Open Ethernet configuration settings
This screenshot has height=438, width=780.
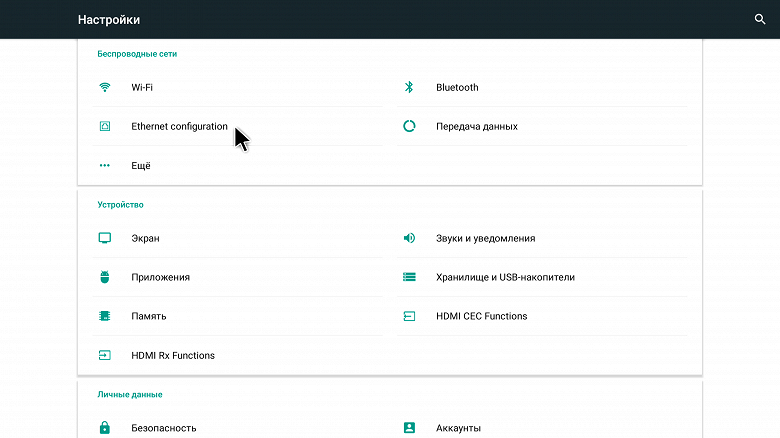coord(179,127)
